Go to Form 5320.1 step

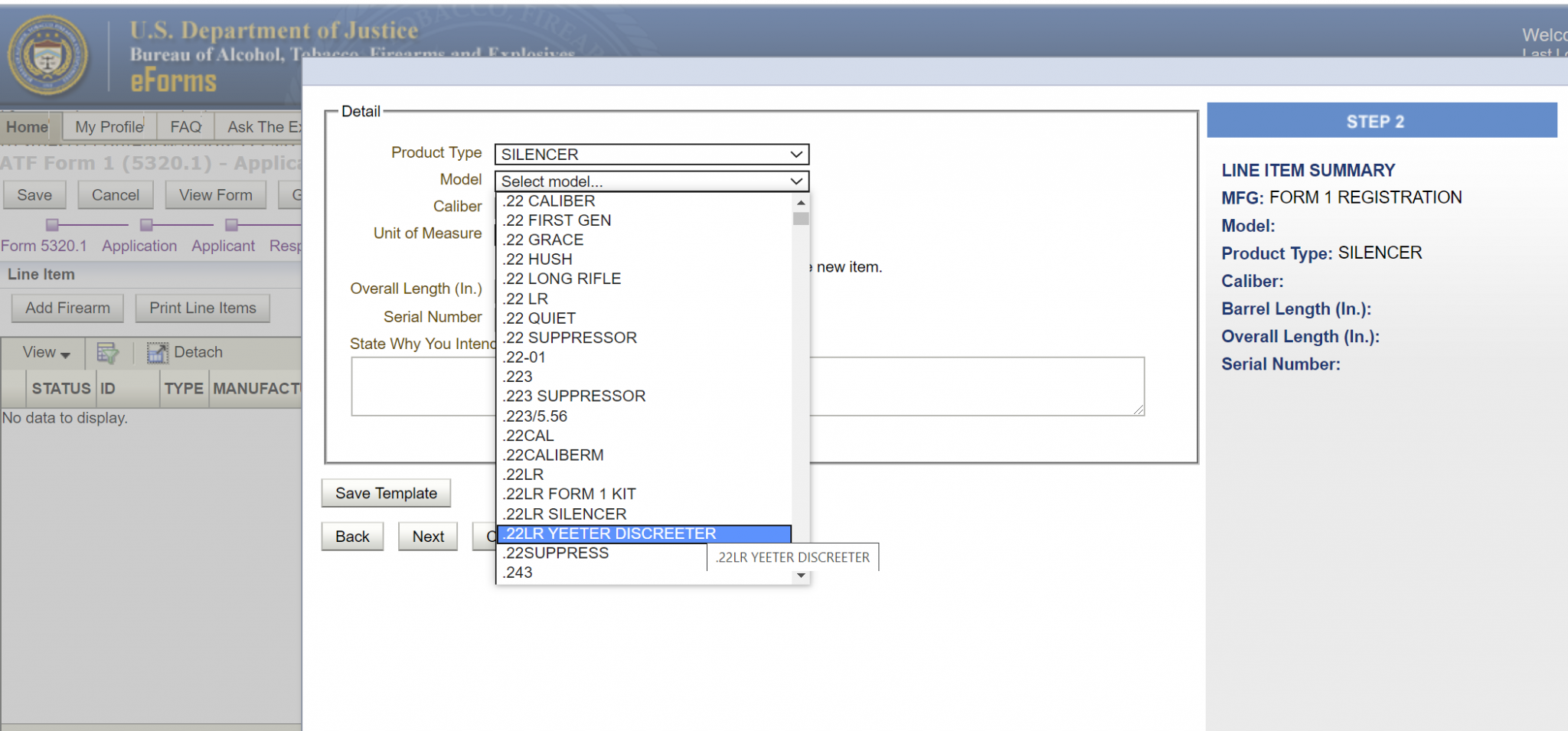tap(44, 246)
